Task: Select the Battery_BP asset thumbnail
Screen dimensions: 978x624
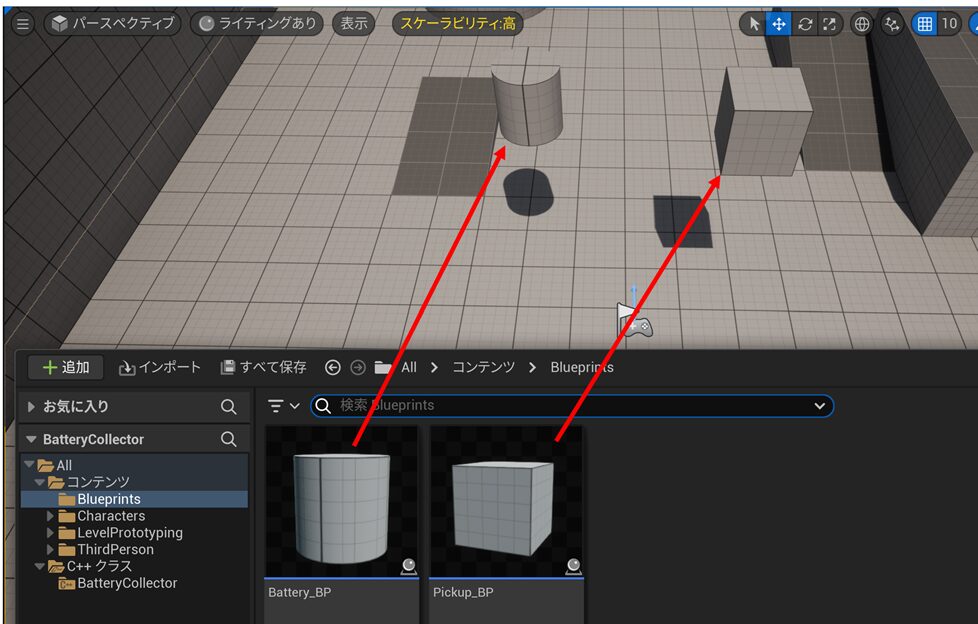Action: tap(342, 502)
